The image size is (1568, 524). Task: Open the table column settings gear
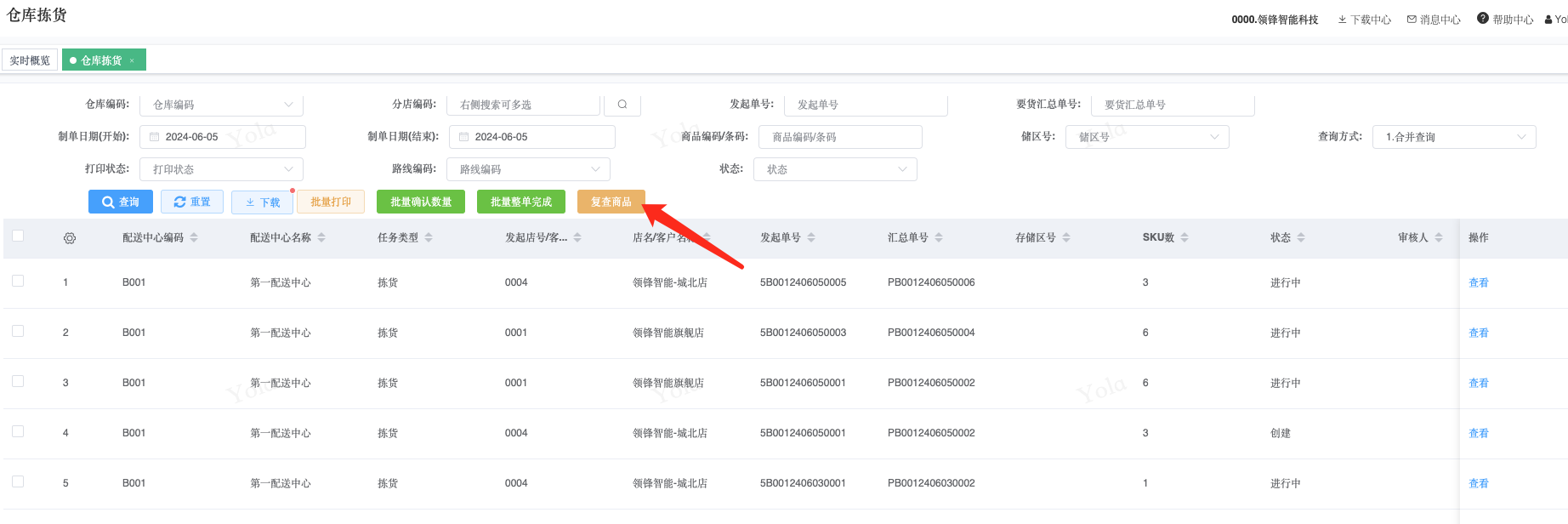click(x=70, y=238)
